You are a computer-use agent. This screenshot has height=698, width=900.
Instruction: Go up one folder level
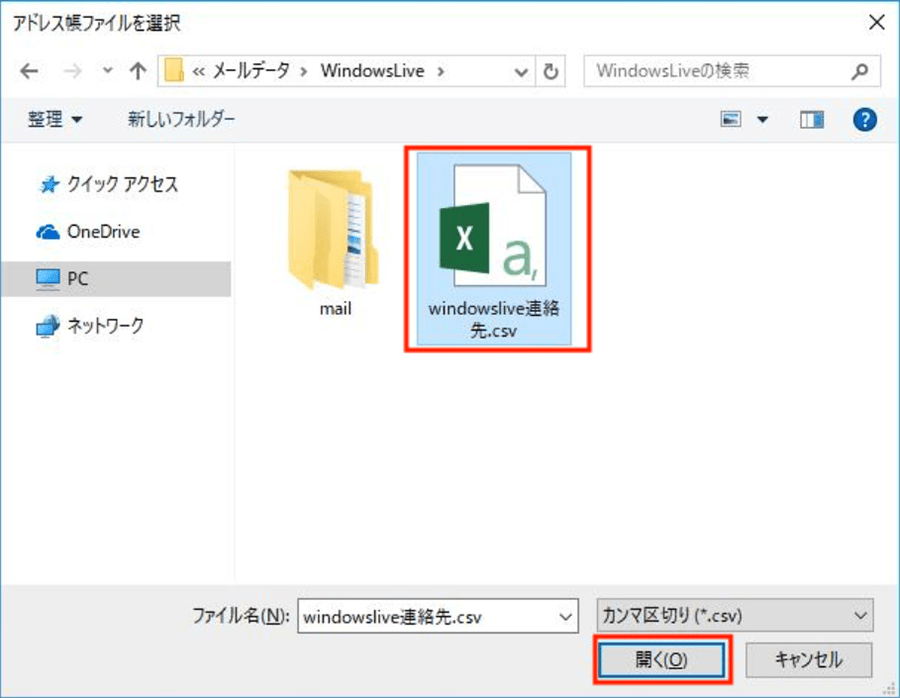coord(138,71)
